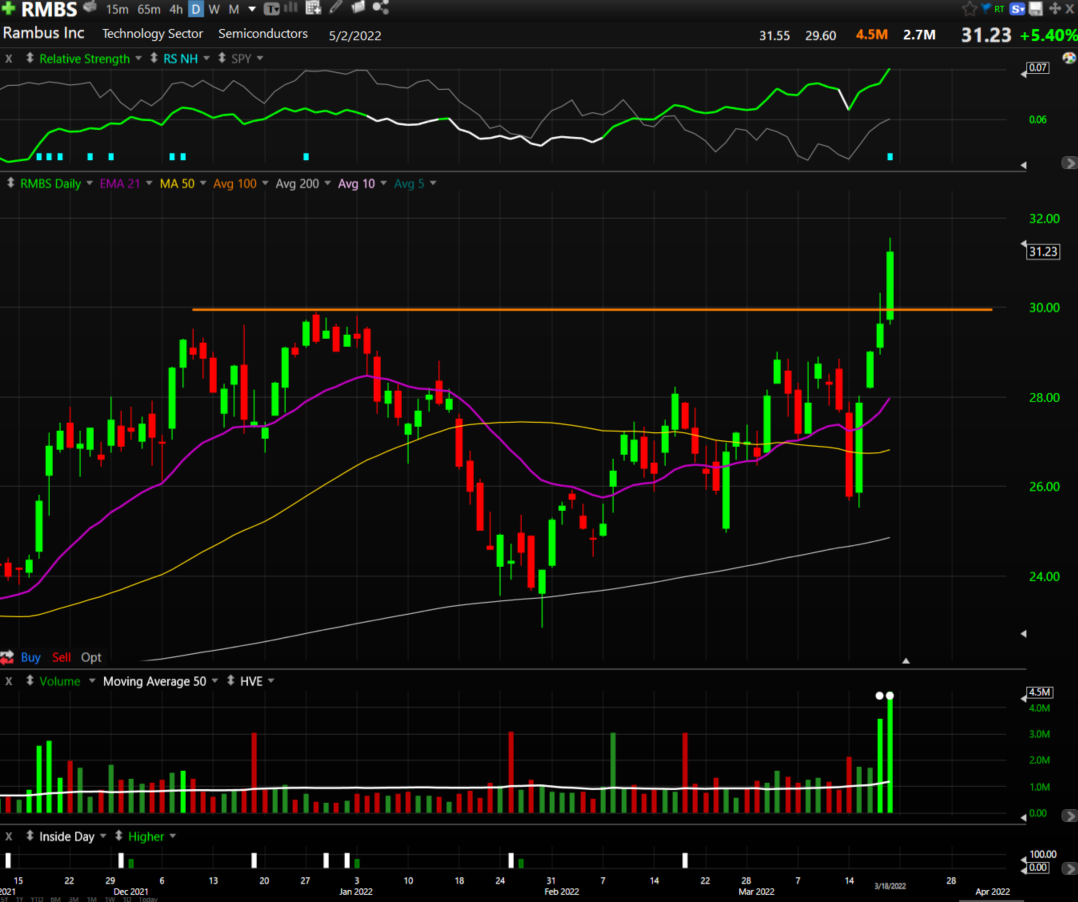Viewport: 1078px width, 902px height.
Task: Open the MA 50 dropdown arrow
Action: (x=203, y=183)
